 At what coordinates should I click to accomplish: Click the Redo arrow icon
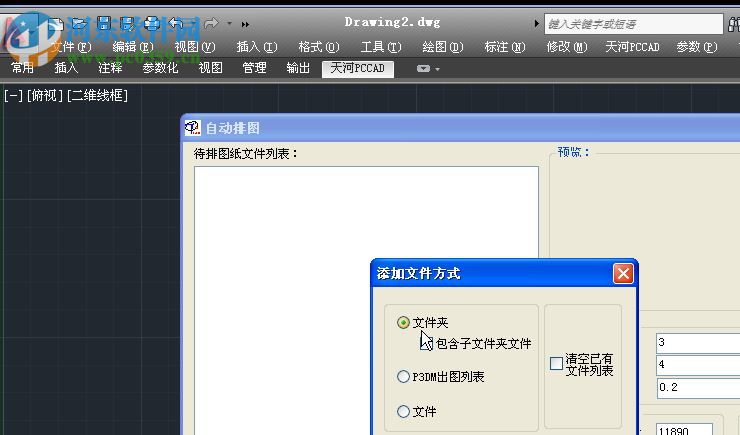point(211,23)
